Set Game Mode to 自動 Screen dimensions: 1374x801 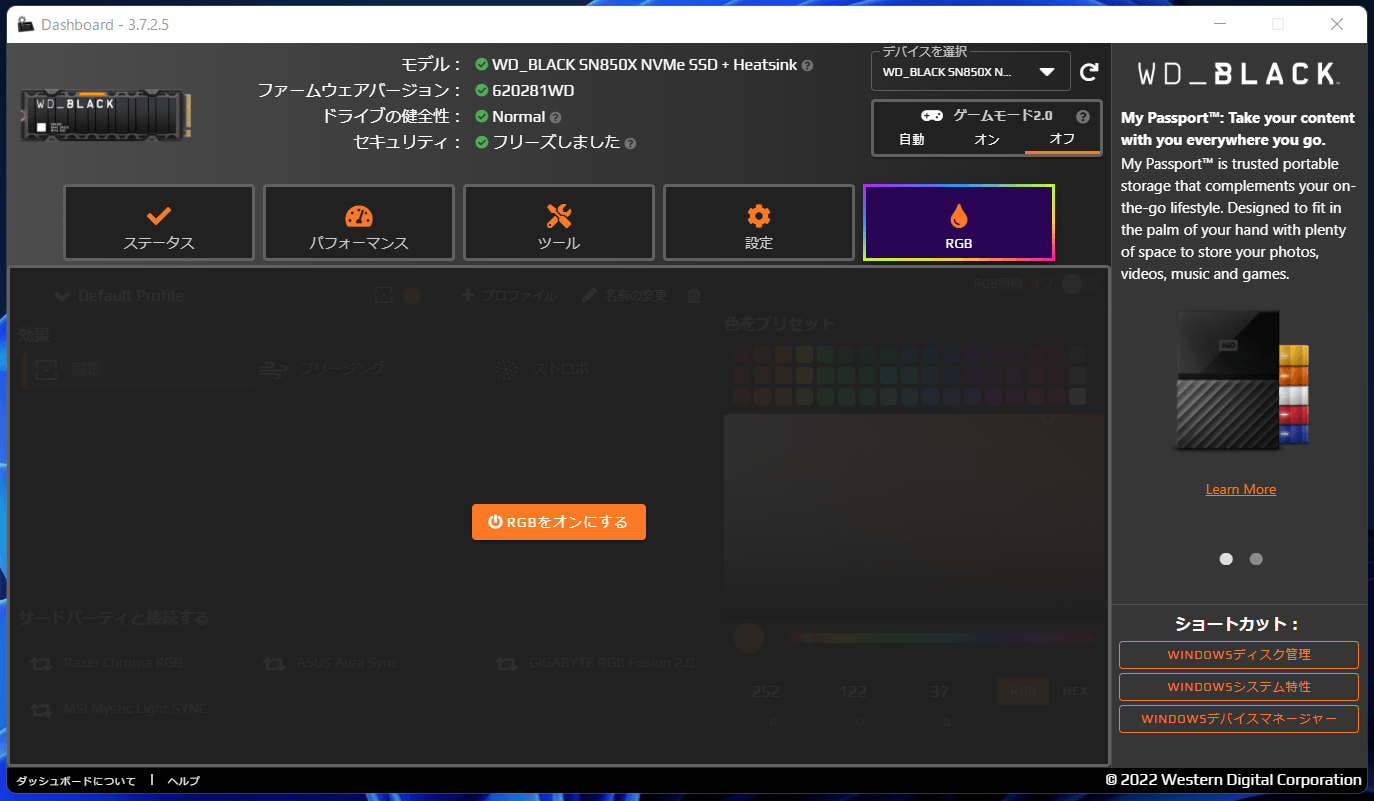tap(912, 140)
